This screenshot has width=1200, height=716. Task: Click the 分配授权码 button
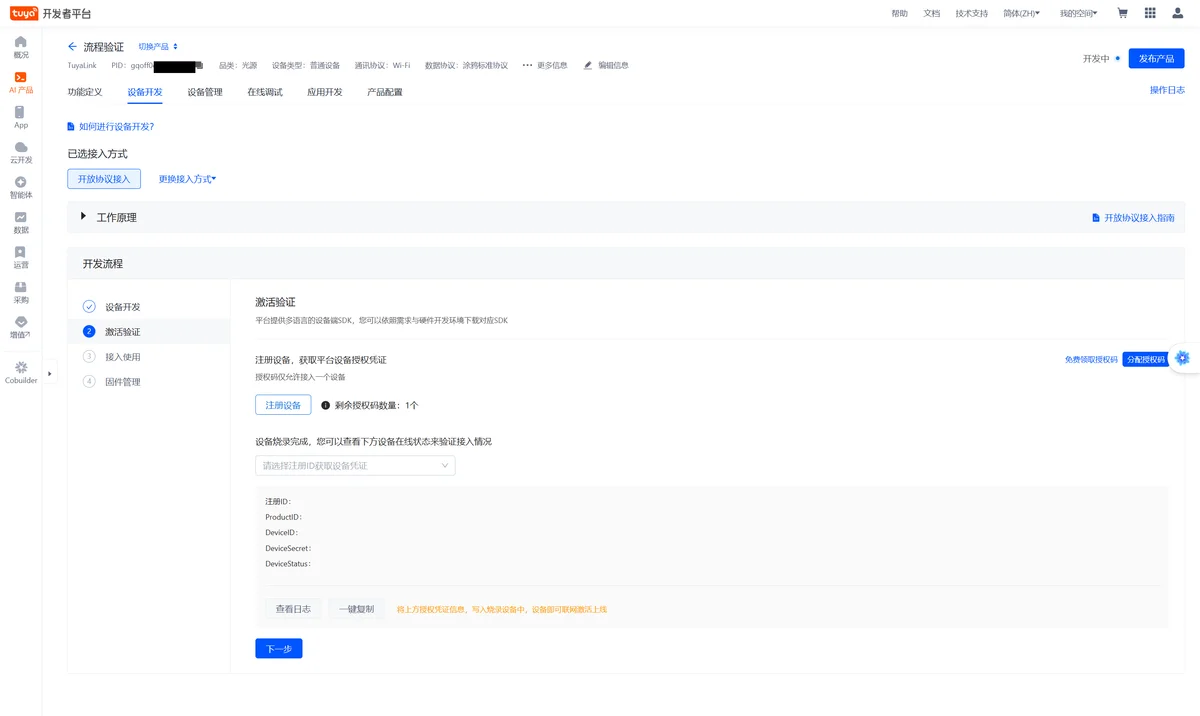(x=1145, y=359)
